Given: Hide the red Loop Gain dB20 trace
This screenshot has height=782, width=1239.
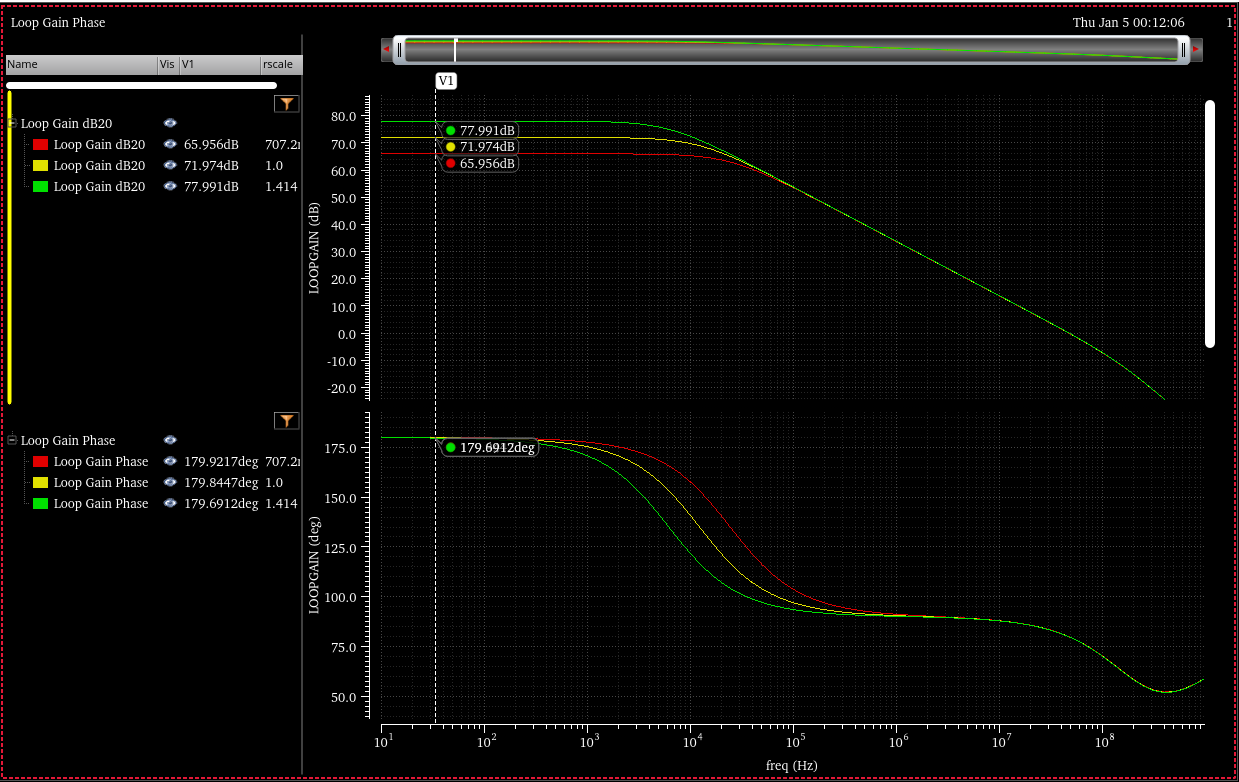Looking at the screenshot, I should click(x=170, y=144).
